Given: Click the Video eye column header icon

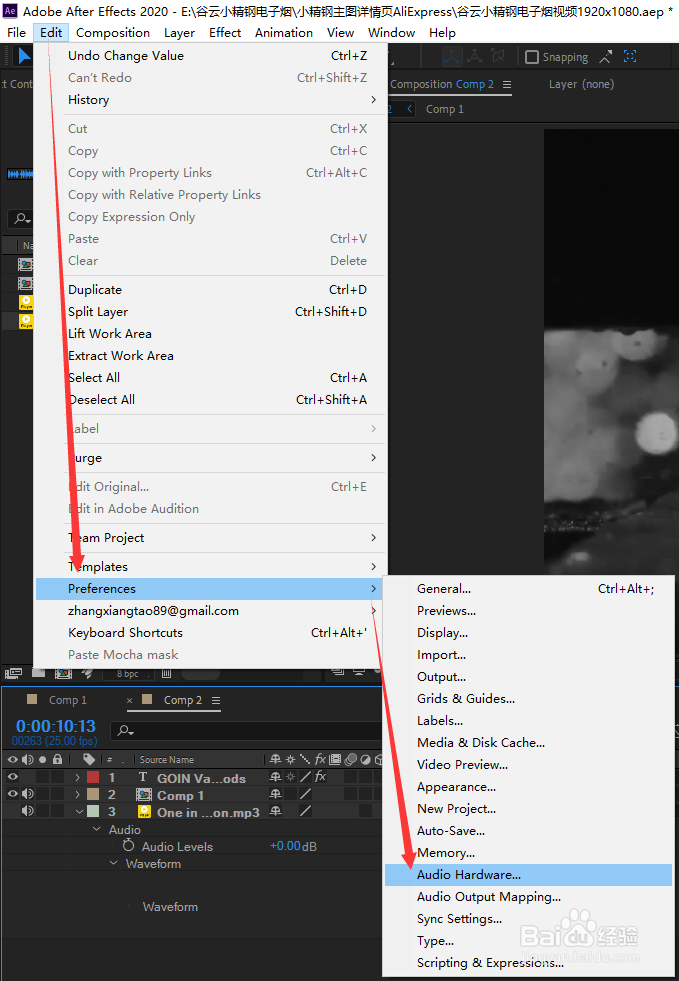Looking at the screenshot, I should pos(13,760).
